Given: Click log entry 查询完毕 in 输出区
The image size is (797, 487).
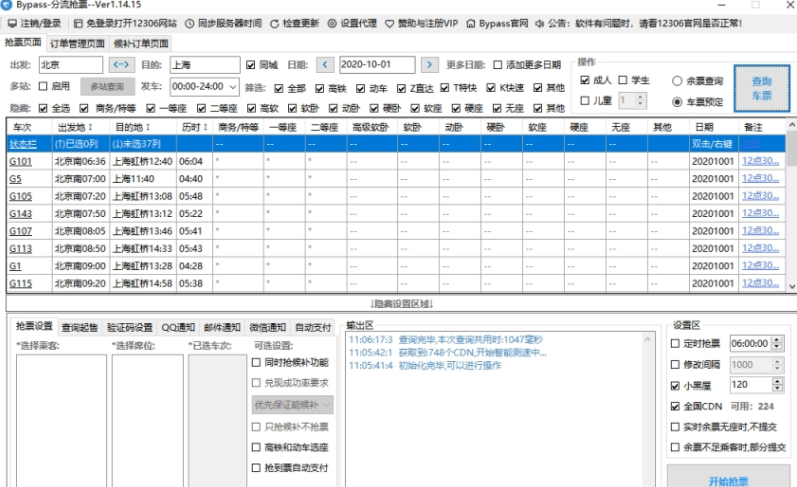Looking at the screenshot, I should pos(446,340).
